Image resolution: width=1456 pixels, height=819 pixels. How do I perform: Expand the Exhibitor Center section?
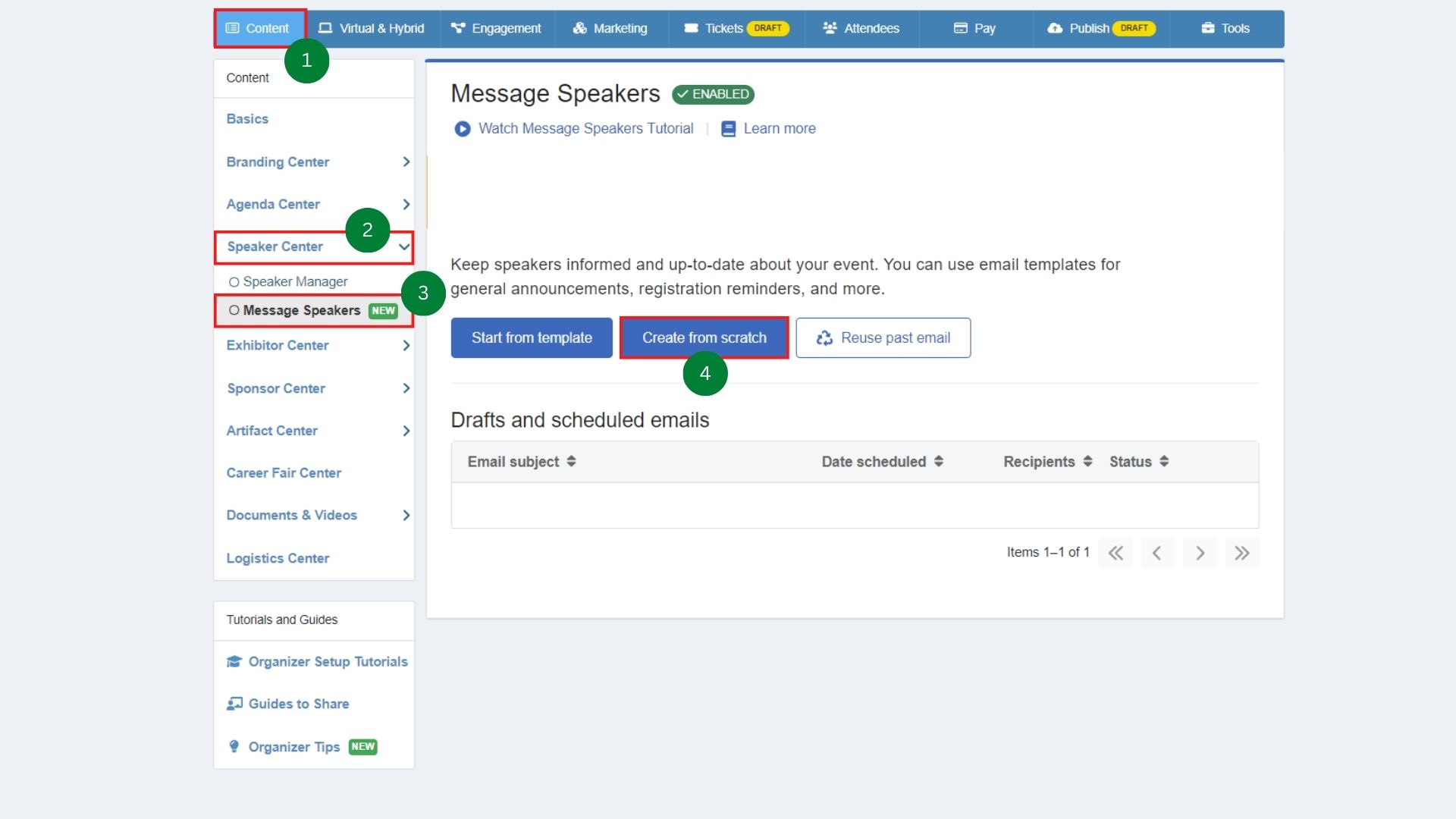click(x=406, y=345)
